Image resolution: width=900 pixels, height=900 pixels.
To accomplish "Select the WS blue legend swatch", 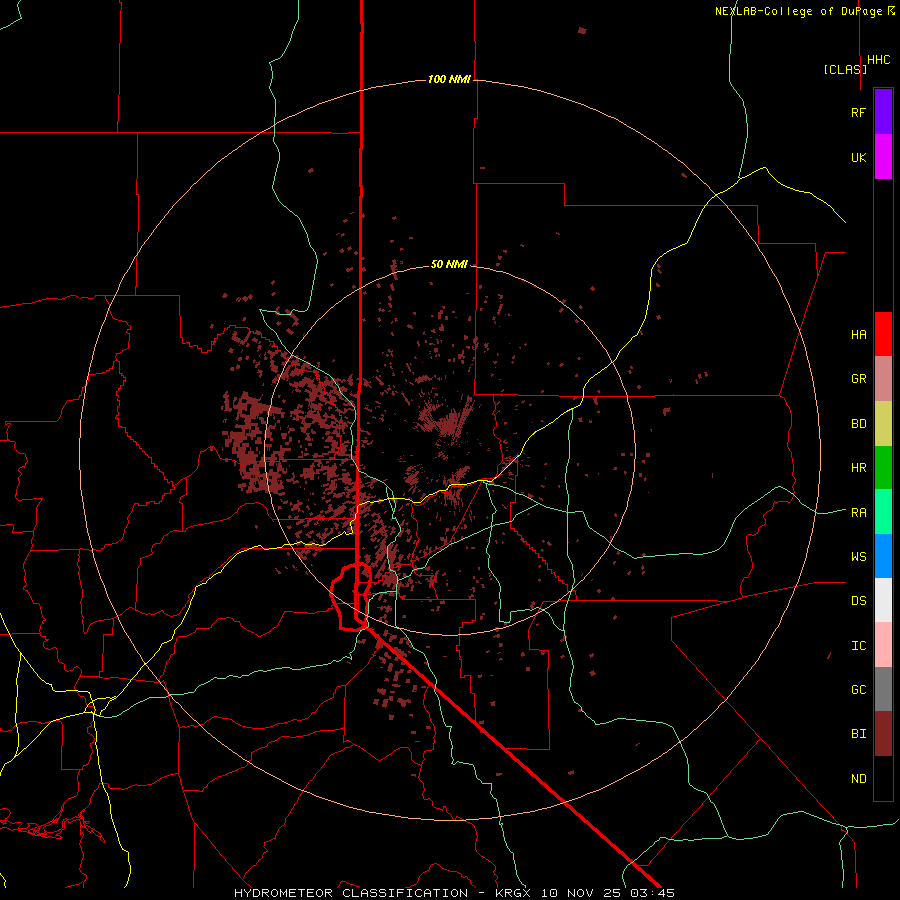I will (x=883, y=556).
